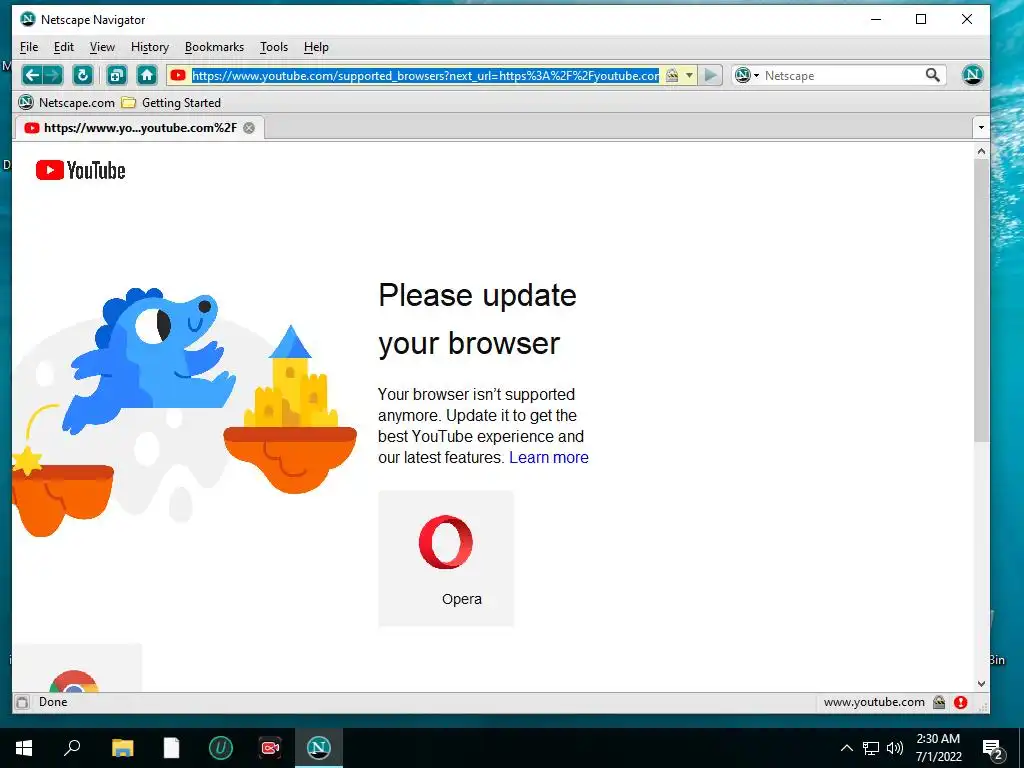Click the security icon inside address bar
The height and width of the screenshot is (768, 1024).
coord(671,76)
